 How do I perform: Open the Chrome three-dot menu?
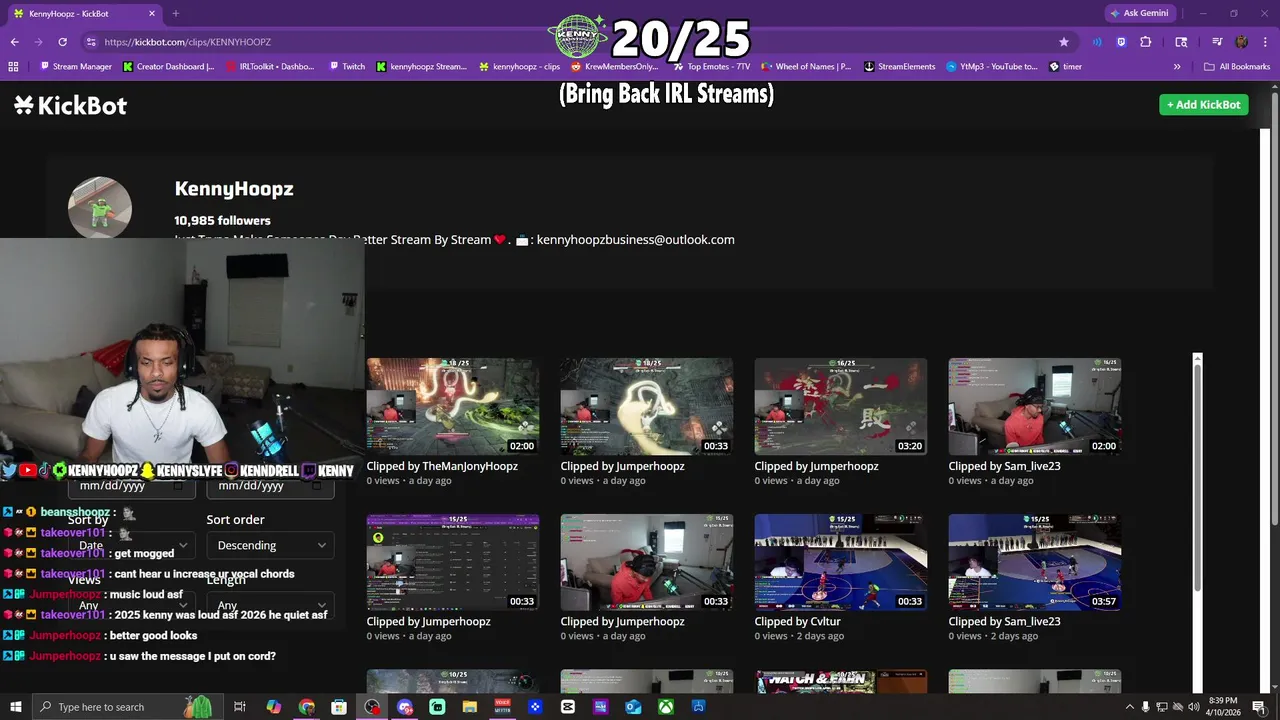point(1263,42)
